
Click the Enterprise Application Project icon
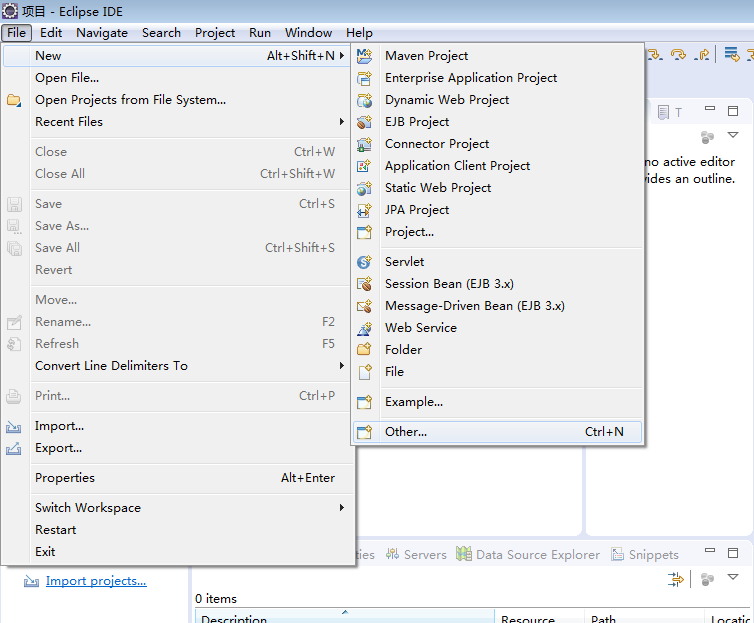(364, 78)
